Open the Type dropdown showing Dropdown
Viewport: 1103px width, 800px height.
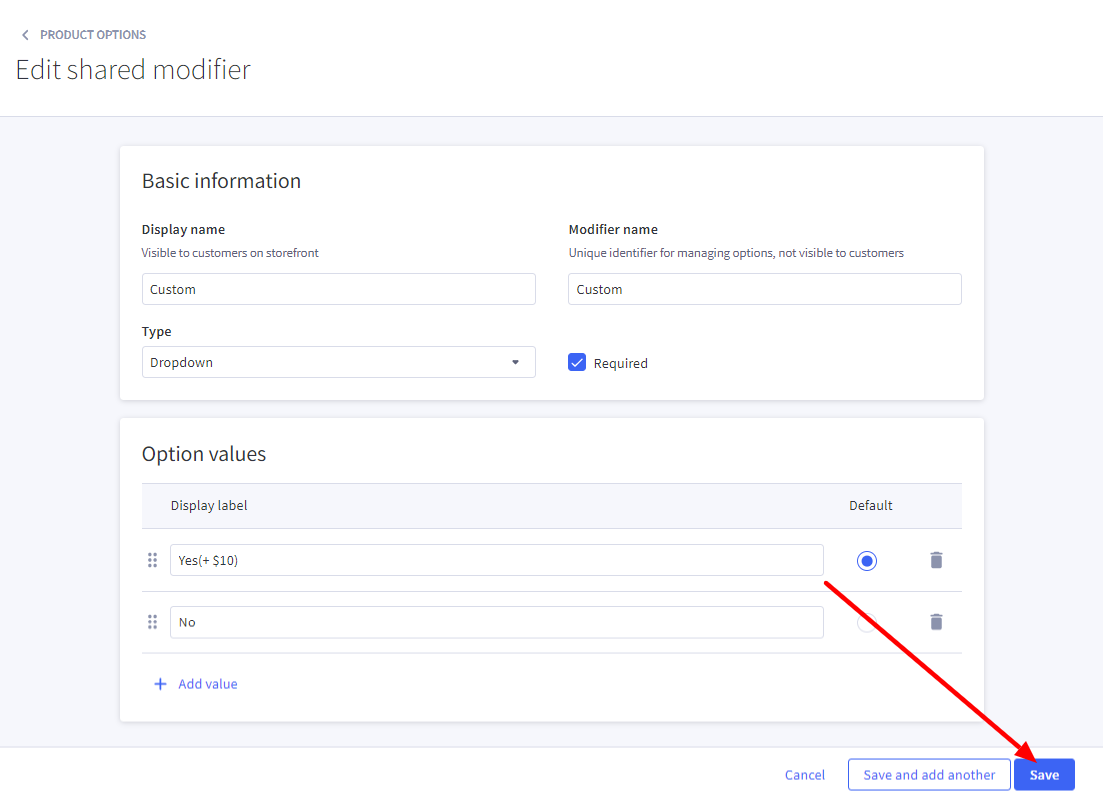pyautogui.click(x=338, y=362)
